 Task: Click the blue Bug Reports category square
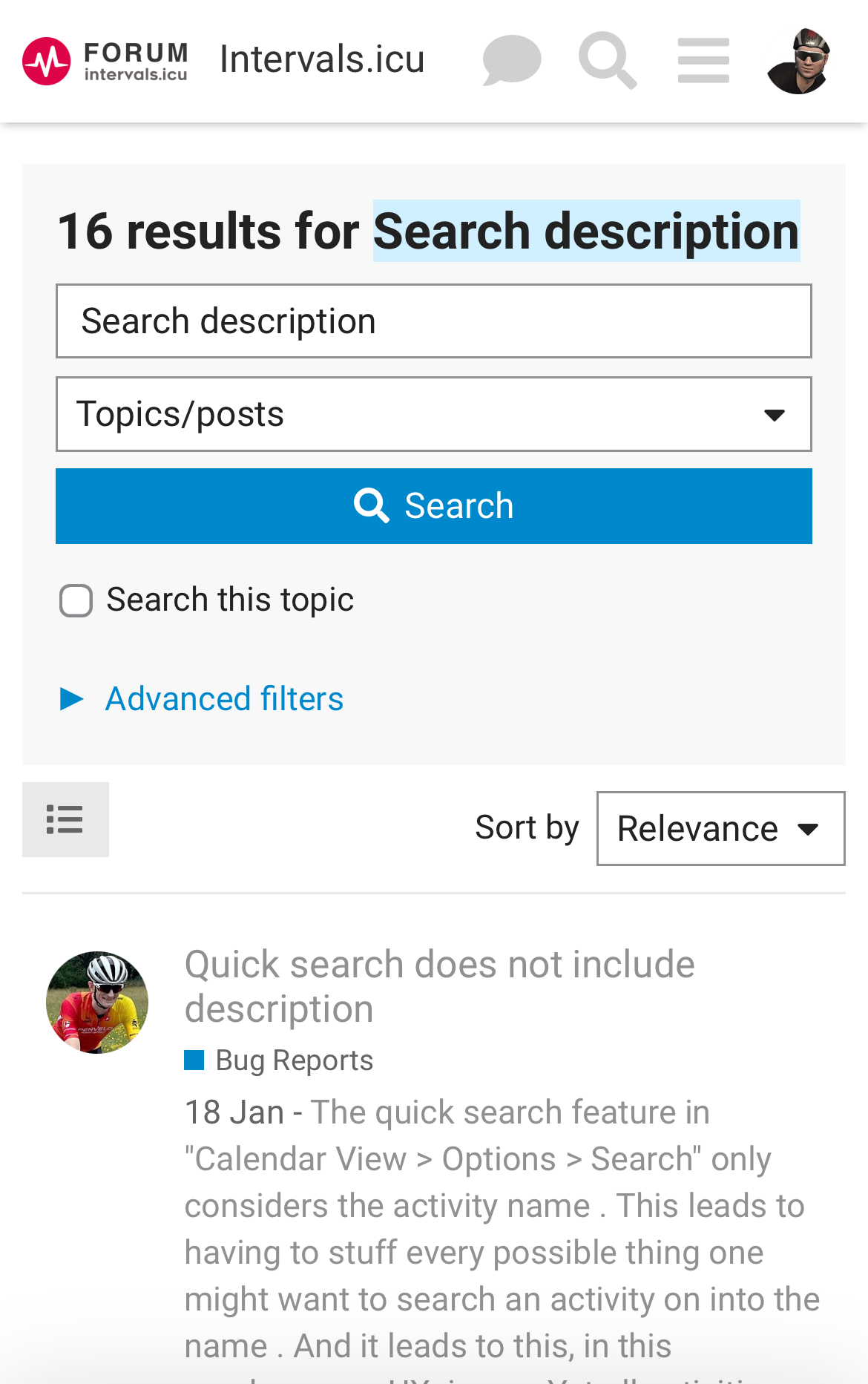(x=194, y=1060)
